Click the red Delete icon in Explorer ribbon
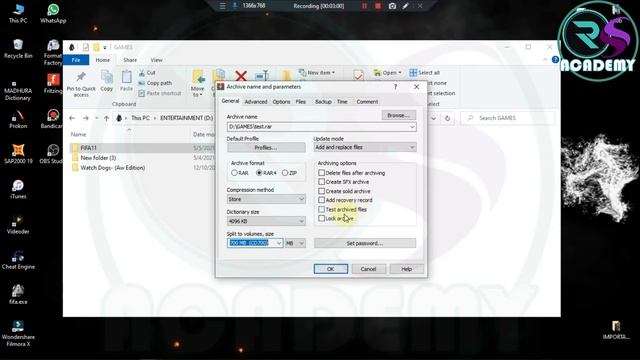The height and width of the screenshot is (360, 640). click(x=241, y=76)
